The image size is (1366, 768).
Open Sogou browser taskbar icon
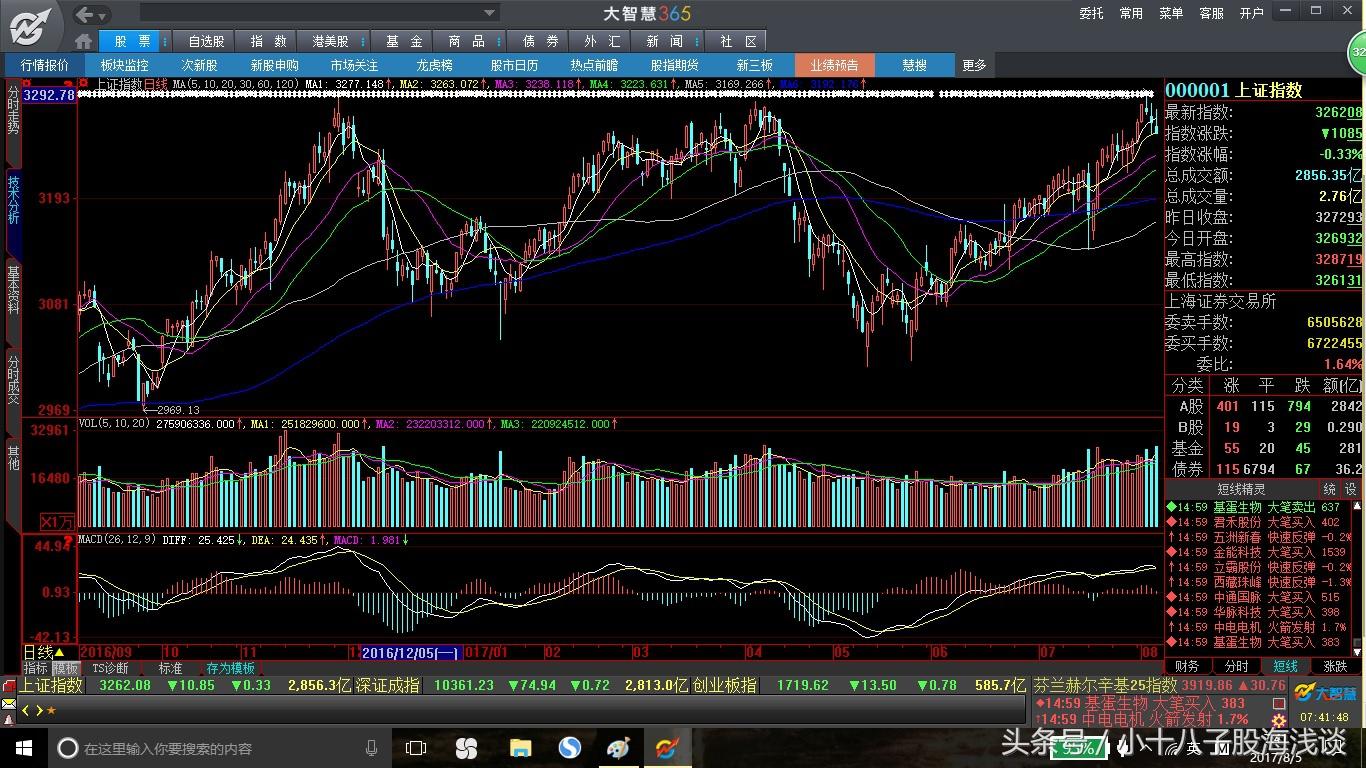pos(570,748)
